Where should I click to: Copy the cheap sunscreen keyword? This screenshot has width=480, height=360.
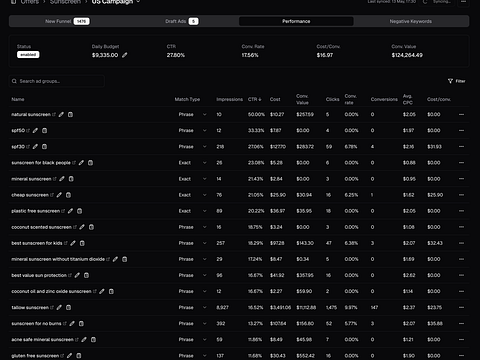tap(68, 195)
